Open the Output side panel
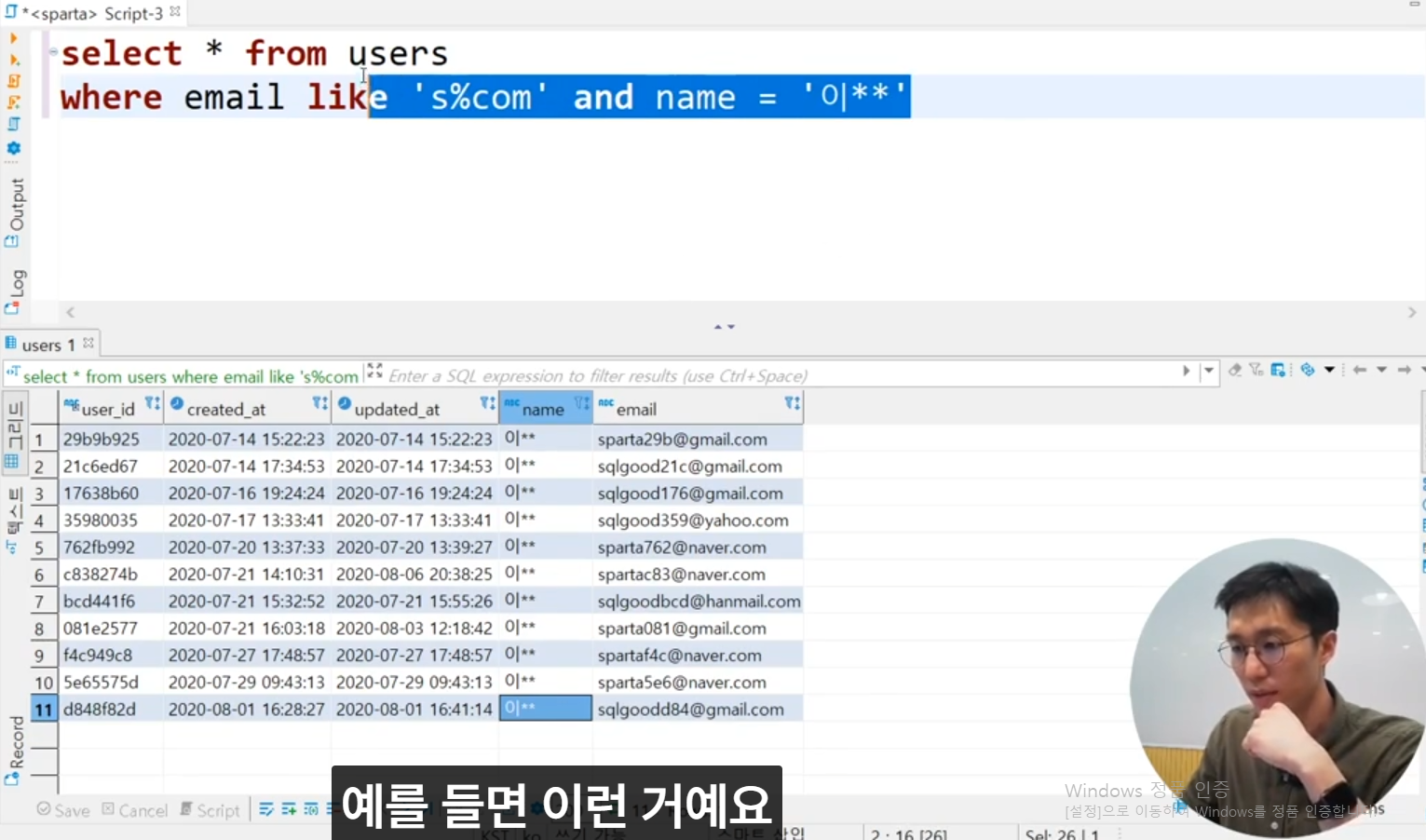The image size is (1426, 840). point(15,211)
